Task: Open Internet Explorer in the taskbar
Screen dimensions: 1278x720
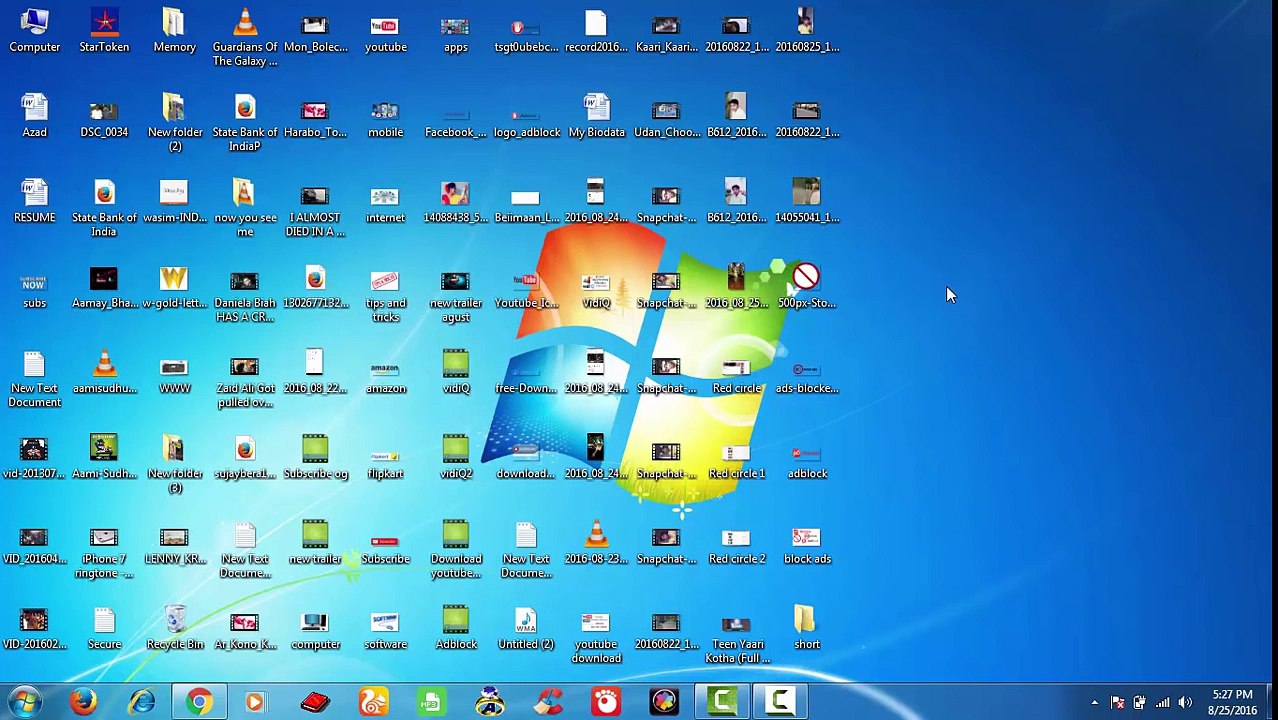Action: pos(141,702)
